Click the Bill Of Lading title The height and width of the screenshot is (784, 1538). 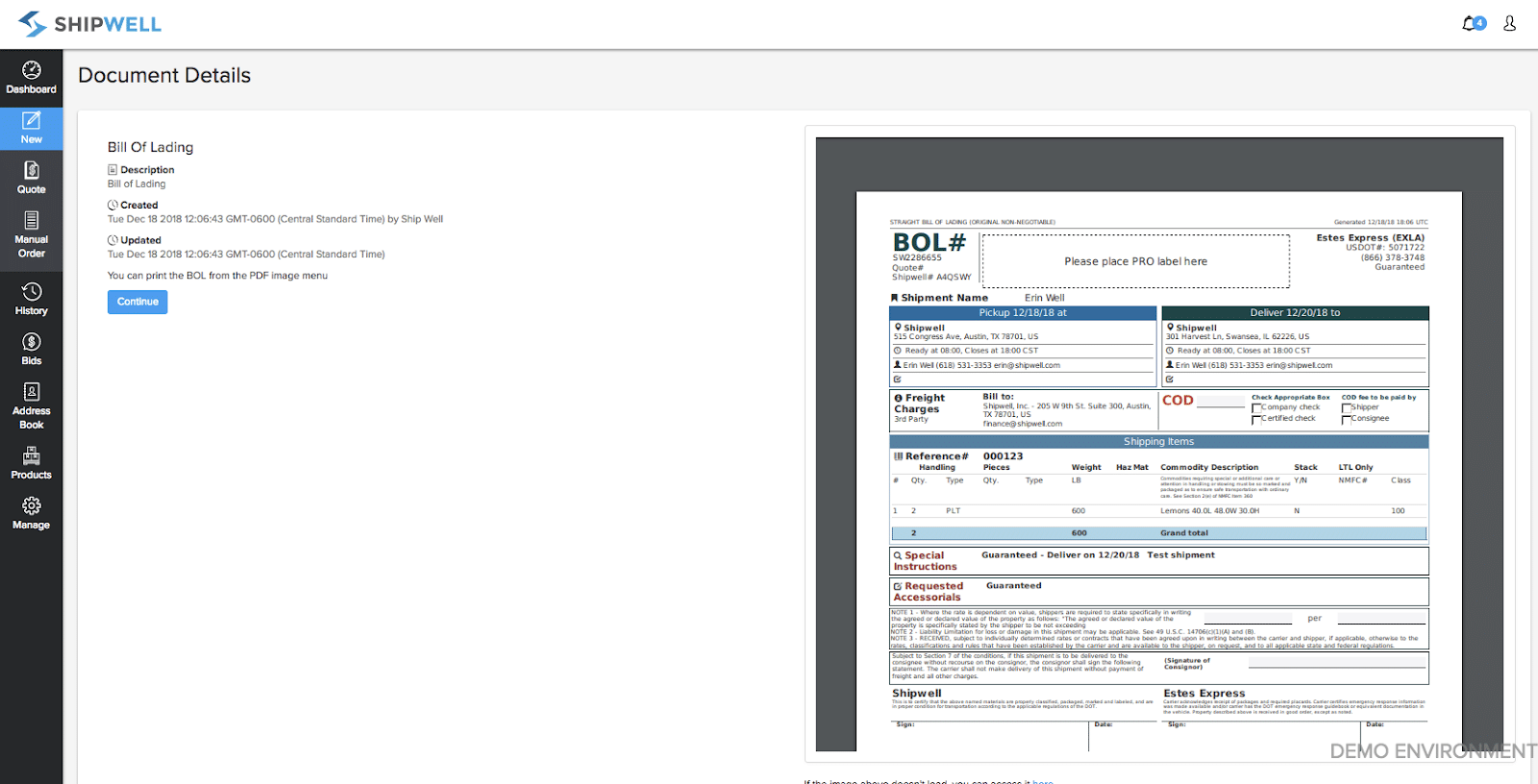[151, 147]
